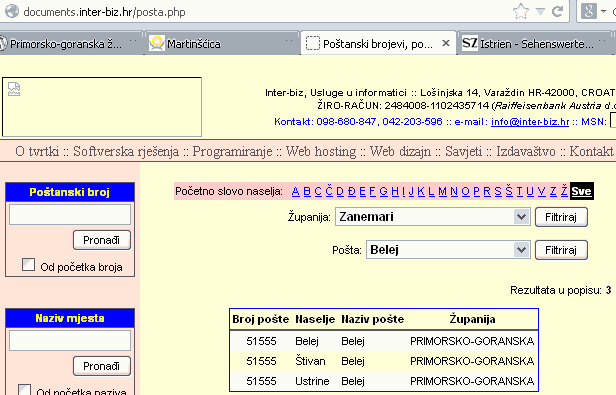The image size is (616, 395).
Task: Click the Ustrine settlement cell
Action: (312, 381)
